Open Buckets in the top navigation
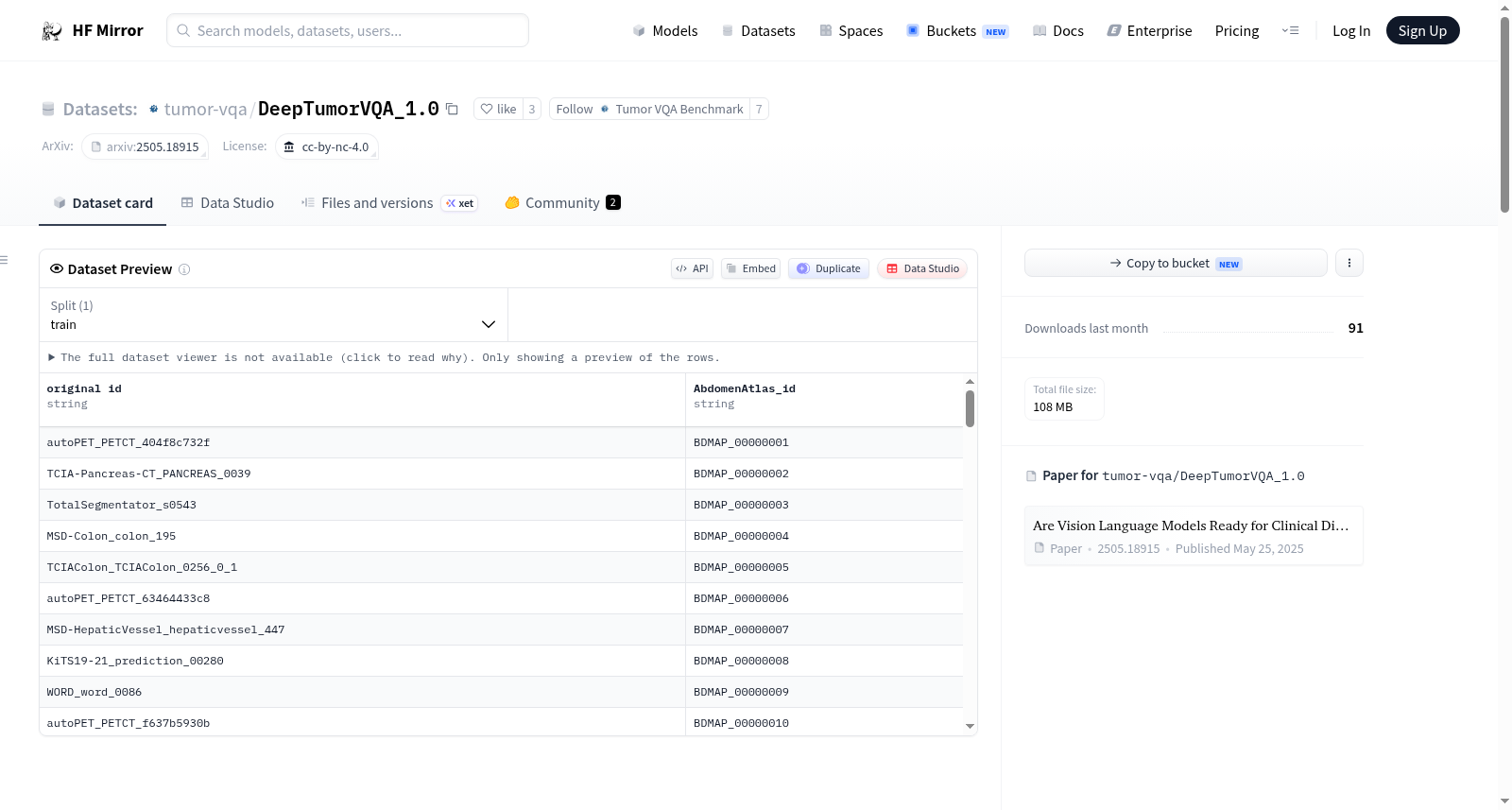 point(957,31)
